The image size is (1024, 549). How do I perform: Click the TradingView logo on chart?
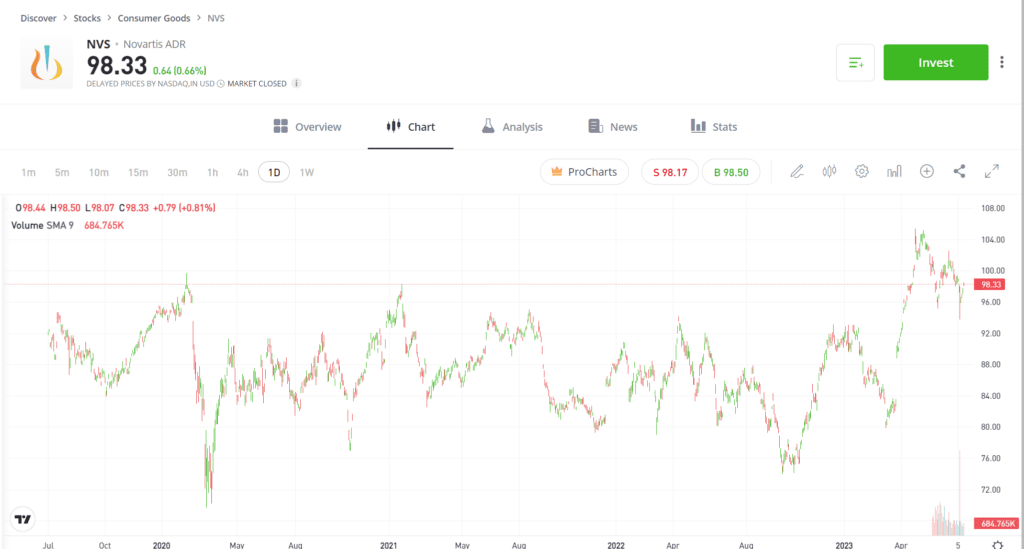pos(23,520)
